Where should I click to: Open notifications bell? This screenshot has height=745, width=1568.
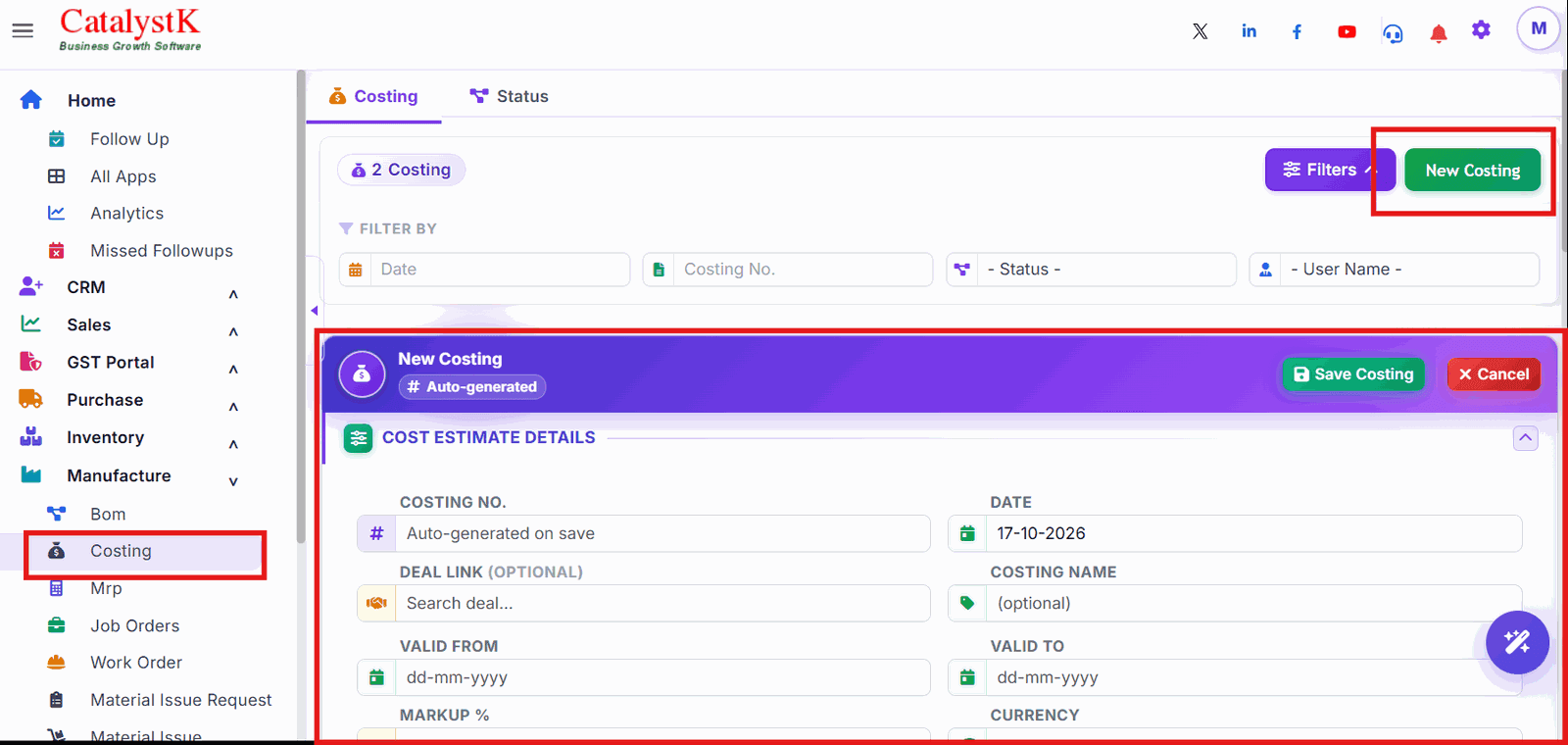pyautogui.click(x=1439, y=33)
